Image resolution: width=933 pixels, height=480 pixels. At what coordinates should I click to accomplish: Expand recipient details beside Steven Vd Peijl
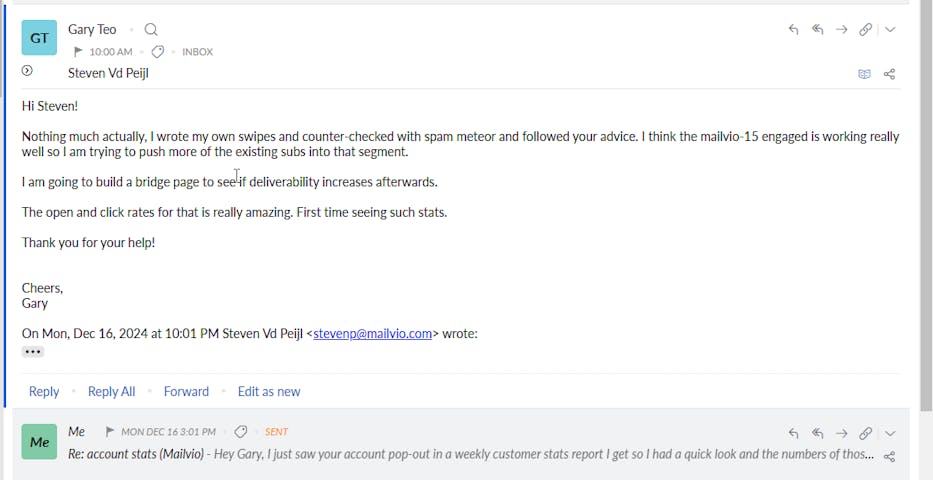pyautogui.click(x=27, y=71)
